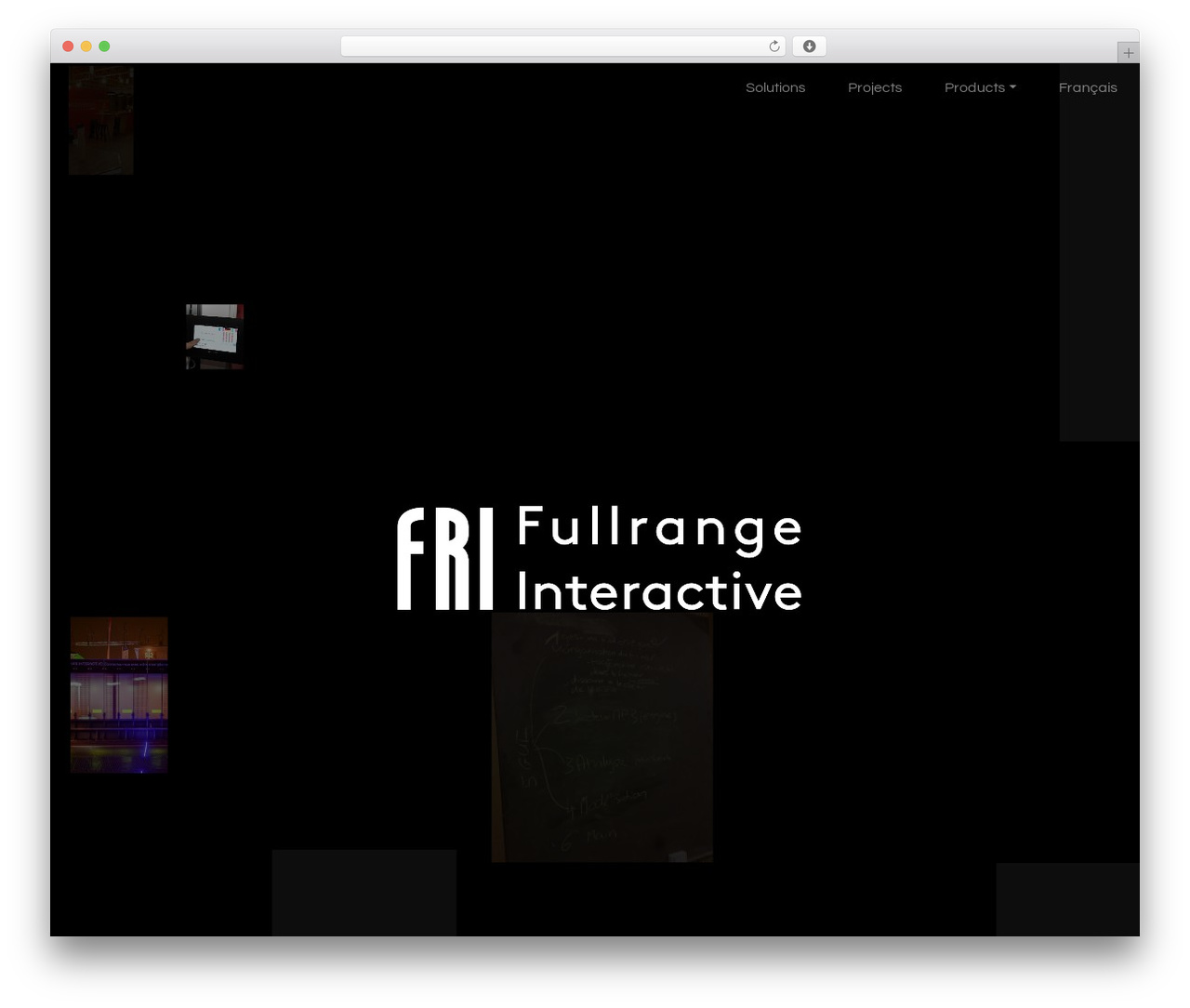1190x1008 pixels.
Task: Open the dark red photo thumbnail at top left
Action: tap(101, 120)
